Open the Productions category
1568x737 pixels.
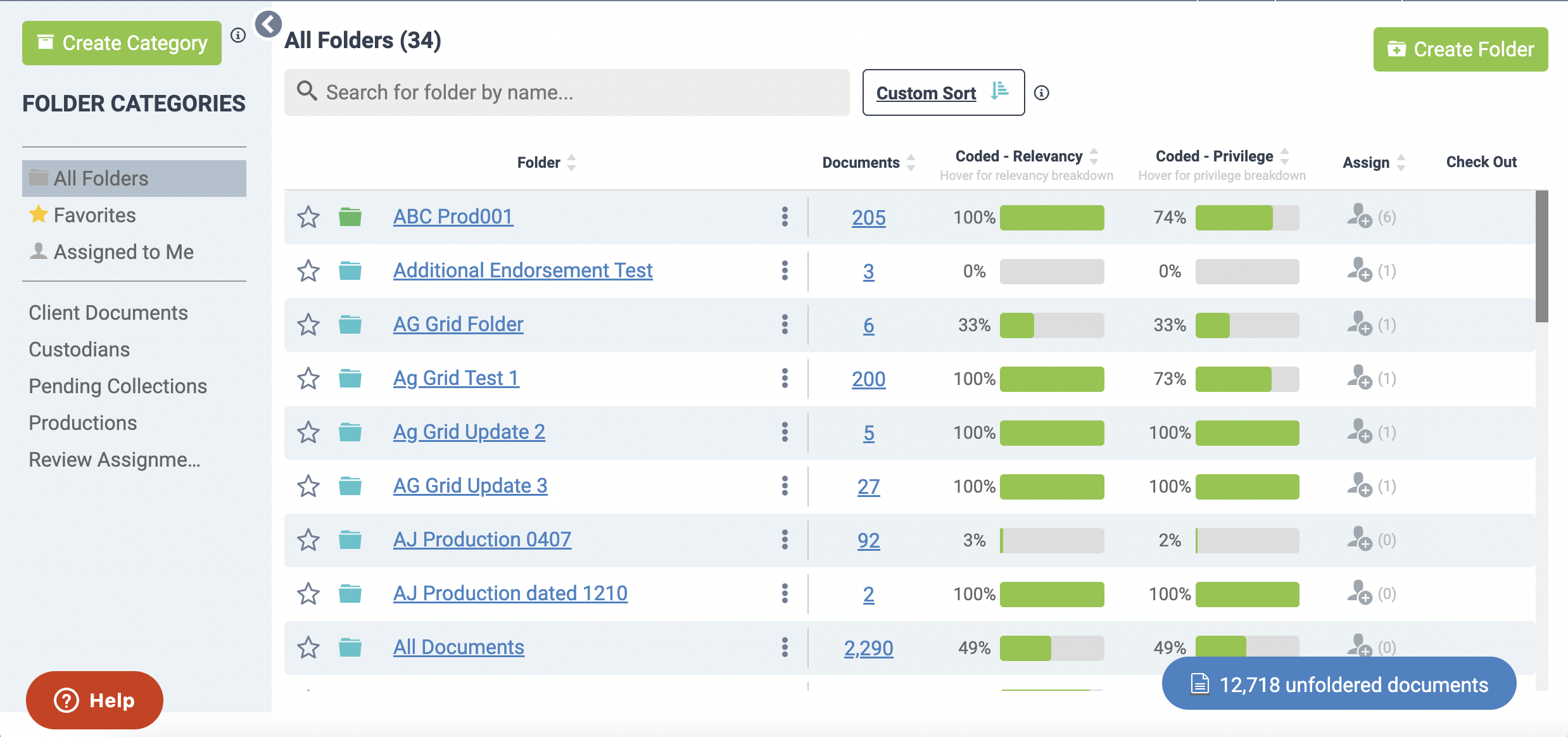(x=82, y=422)
